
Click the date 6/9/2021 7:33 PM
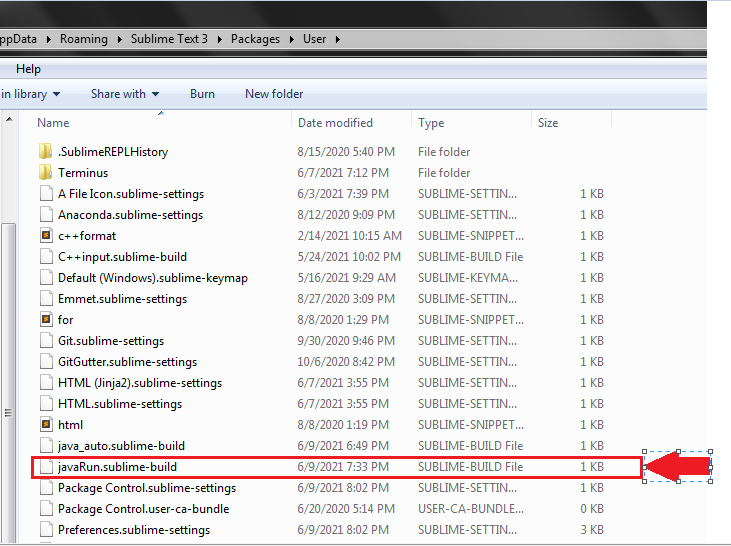pos(343,467)
